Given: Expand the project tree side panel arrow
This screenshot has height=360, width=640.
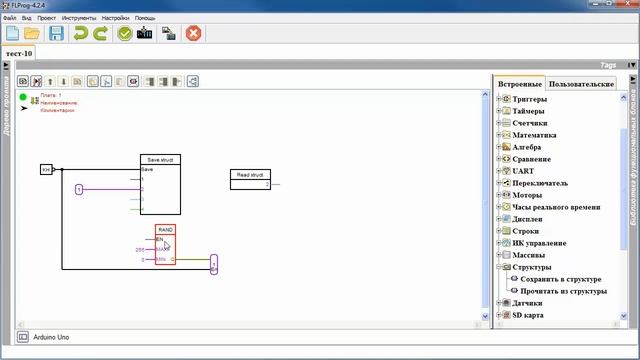Looking at the screenshot, I should click(6, 66).
